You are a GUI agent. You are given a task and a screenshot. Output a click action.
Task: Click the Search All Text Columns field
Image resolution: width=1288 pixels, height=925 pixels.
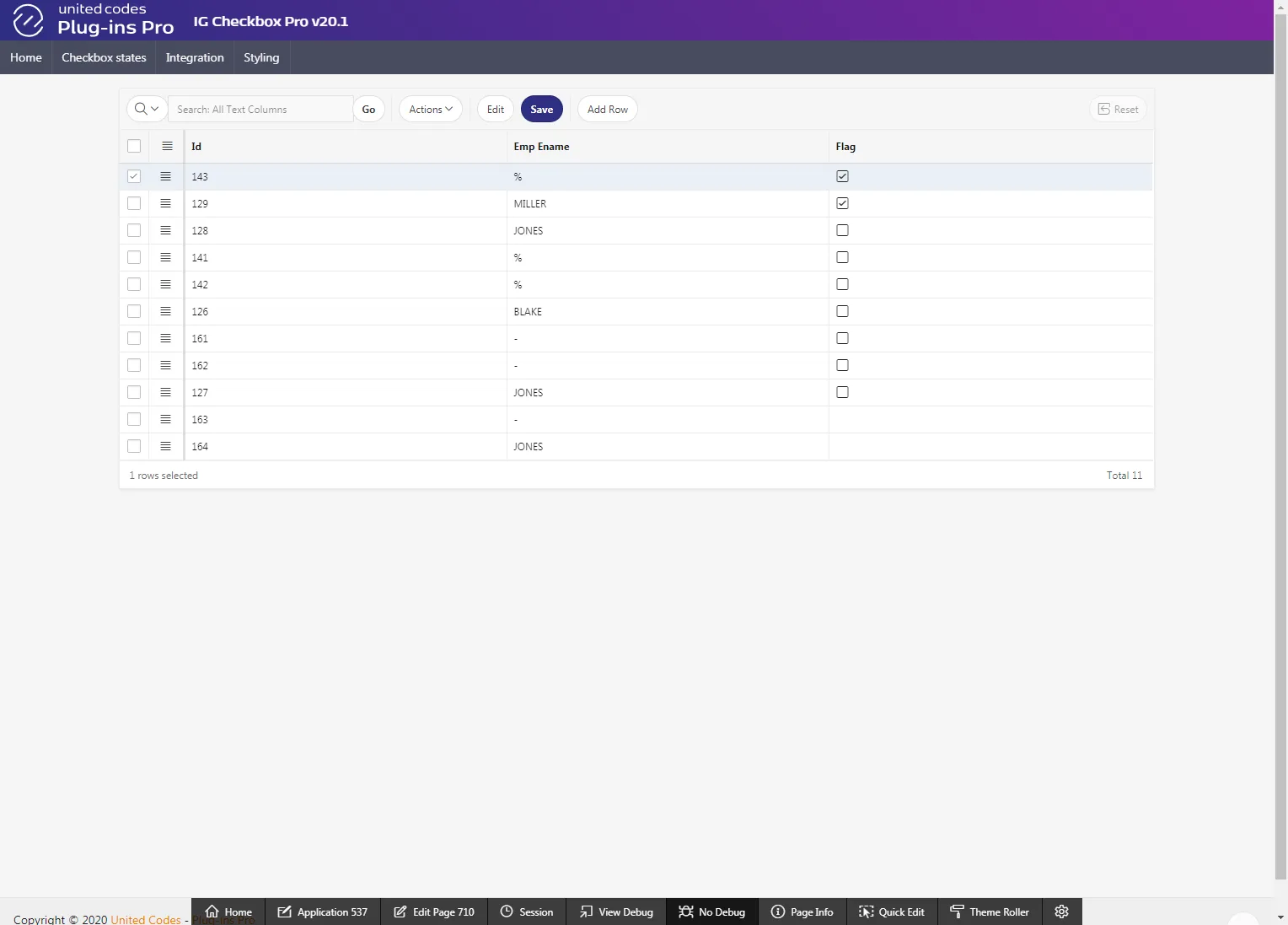tap(260, 109)
